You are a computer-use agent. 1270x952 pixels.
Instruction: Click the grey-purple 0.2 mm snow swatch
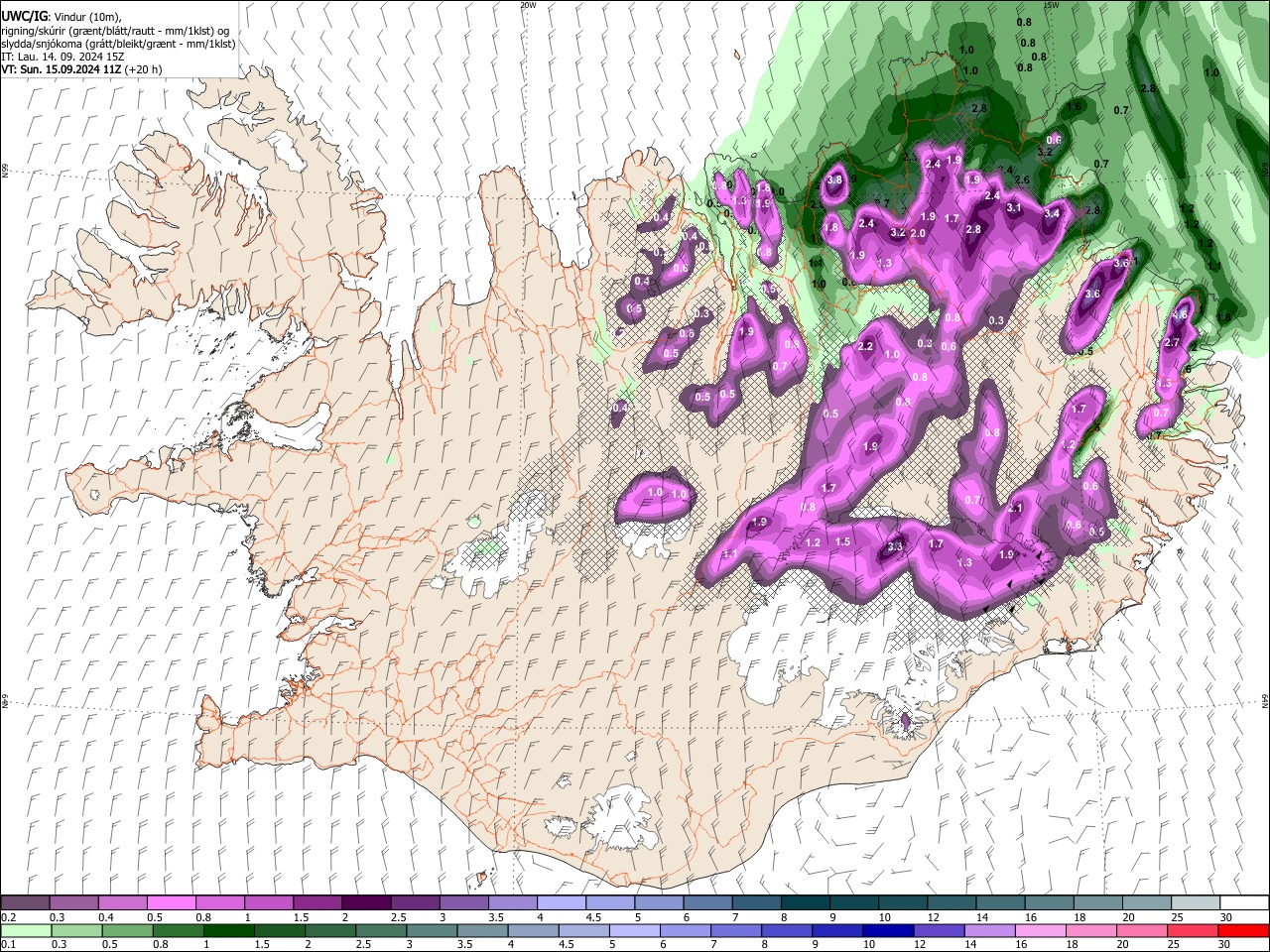point(25,903)
